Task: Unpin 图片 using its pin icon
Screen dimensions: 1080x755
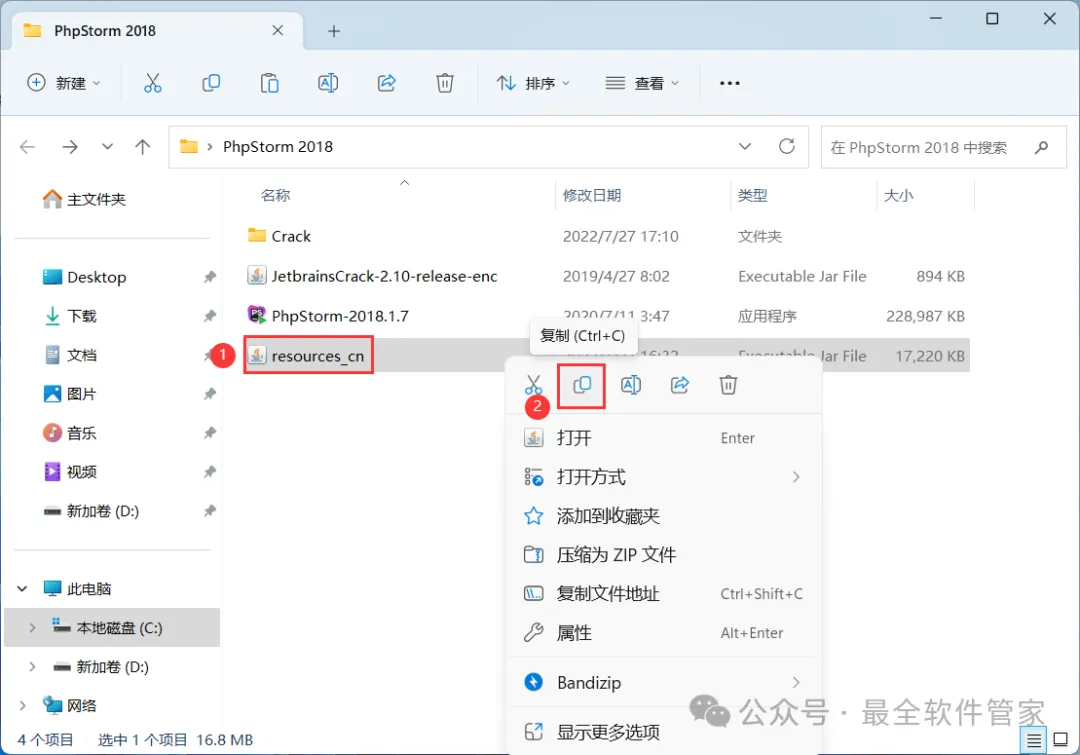Action: (x=209, y=394)
